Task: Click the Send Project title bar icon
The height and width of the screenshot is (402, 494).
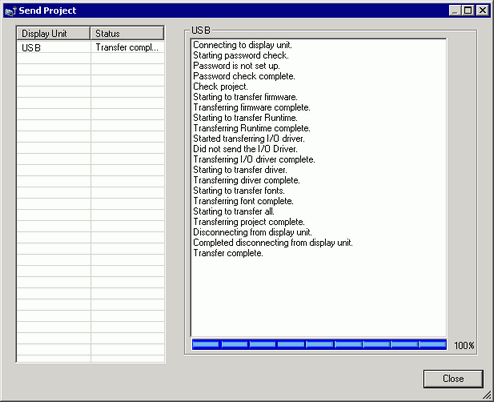Action: click(x=11, y=11)
